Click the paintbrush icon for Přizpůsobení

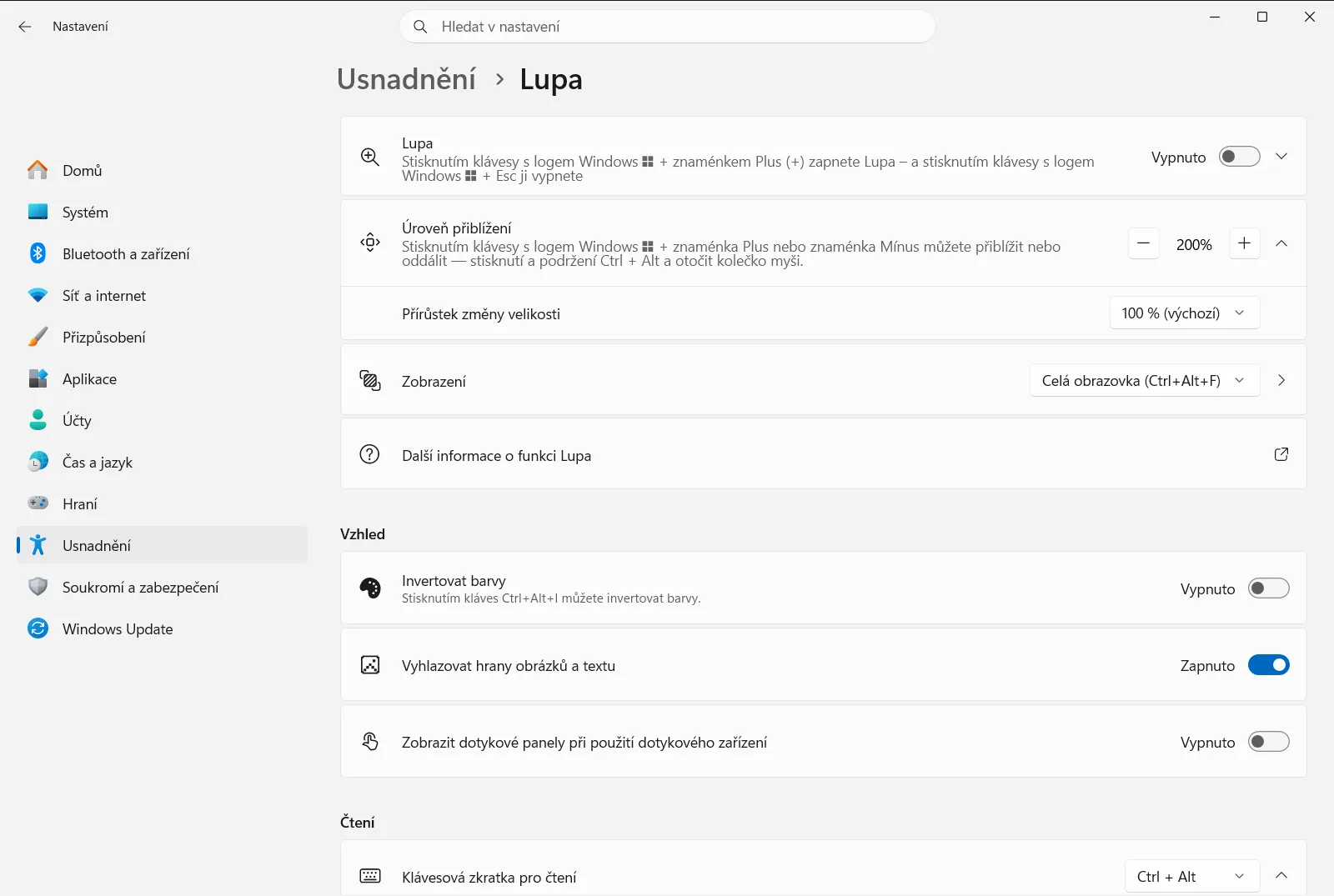pyautogui.click(x=38, y=337)
